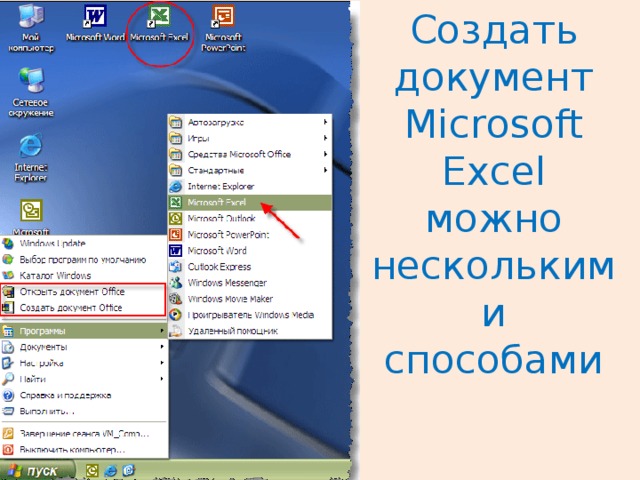The height and width of the screenshot is (480, 640).
Task: Click the Microsoft Word label in submenu
Action: point(217,250)
